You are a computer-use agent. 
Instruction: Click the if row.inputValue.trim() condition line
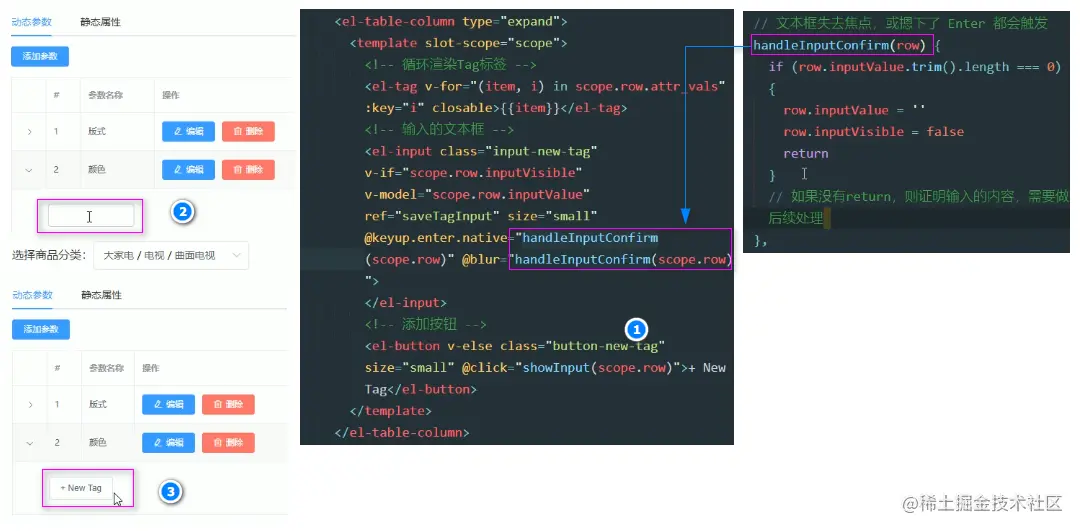point(915,67)
